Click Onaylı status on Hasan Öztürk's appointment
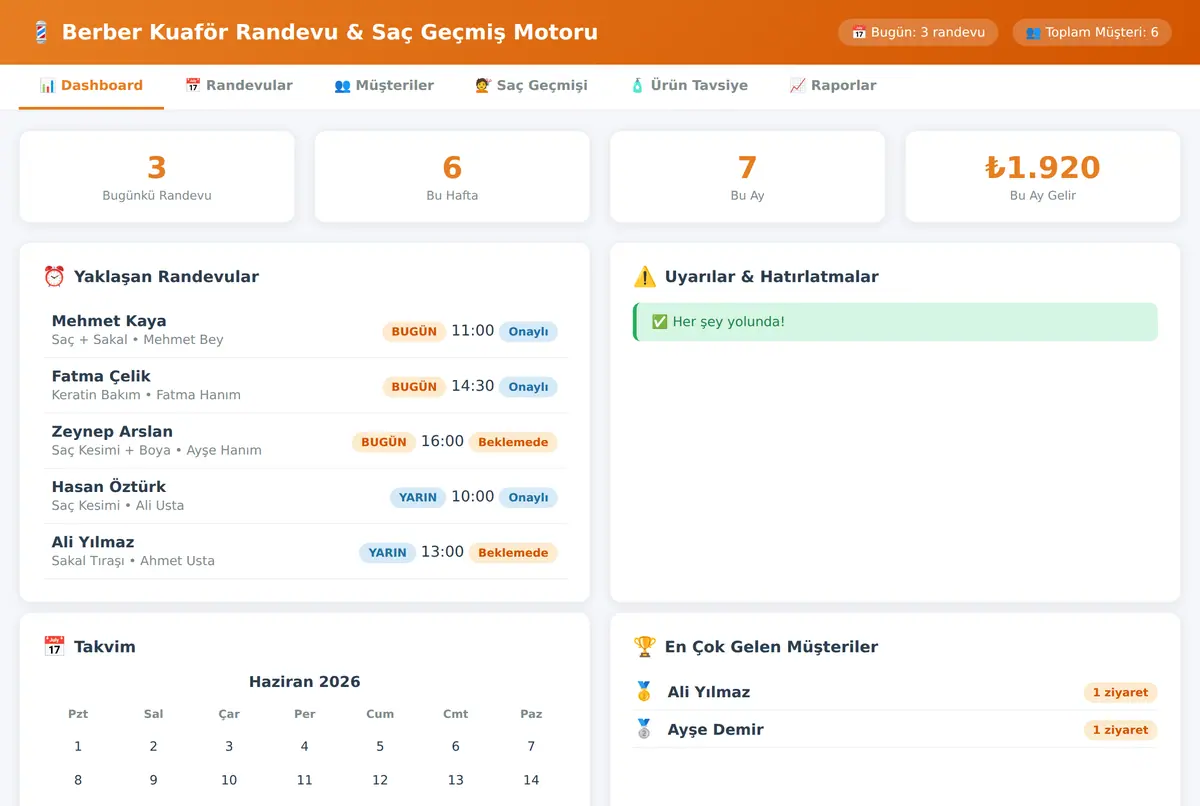 528,497
